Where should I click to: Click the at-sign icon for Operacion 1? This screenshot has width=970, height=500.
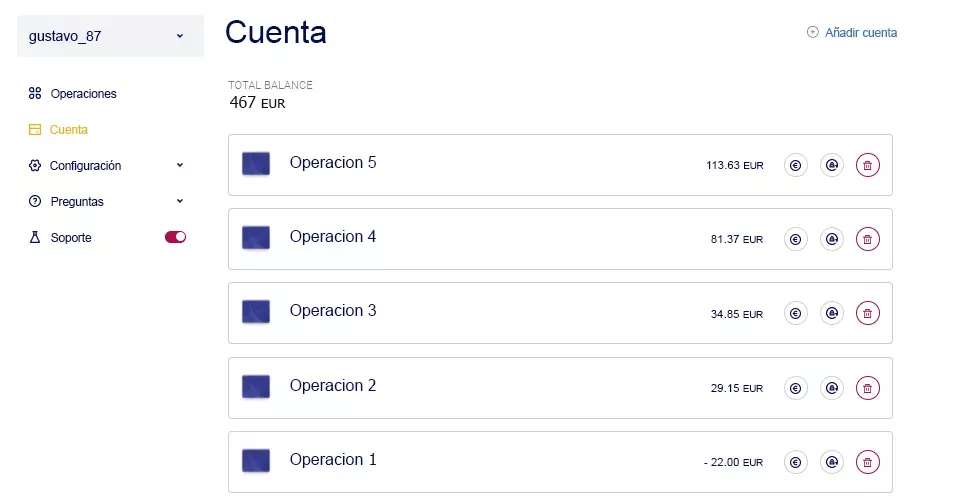click(x=831, y=462)
